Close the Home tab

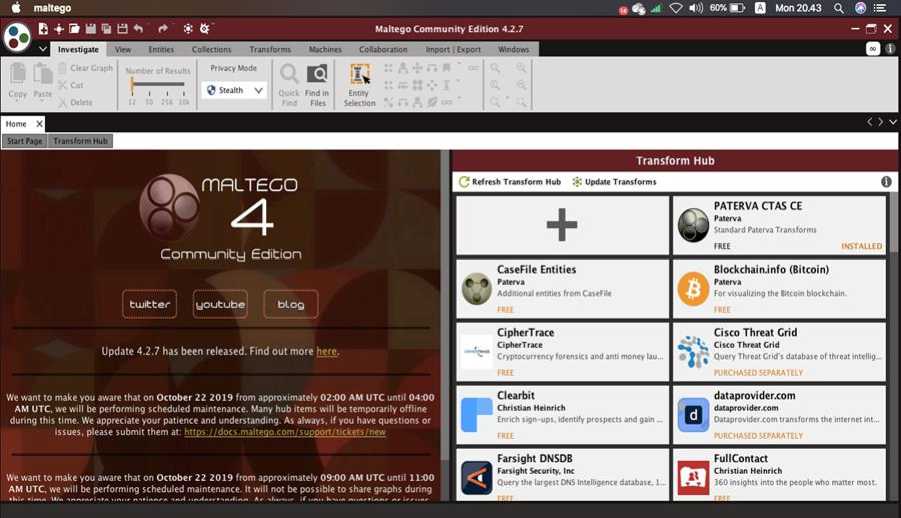[x=39, y=124]
